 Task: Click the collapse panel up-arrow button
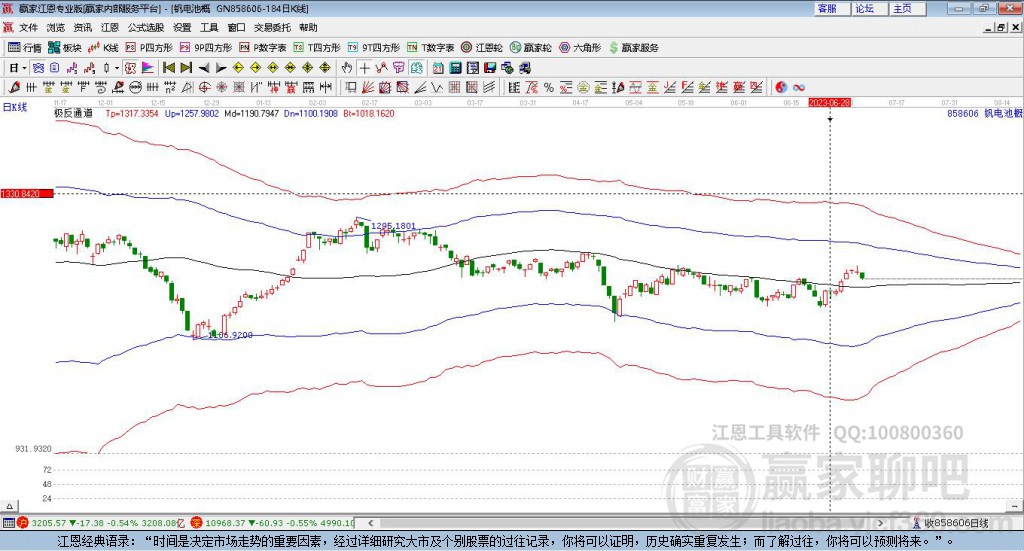click(x=9, y=506)
